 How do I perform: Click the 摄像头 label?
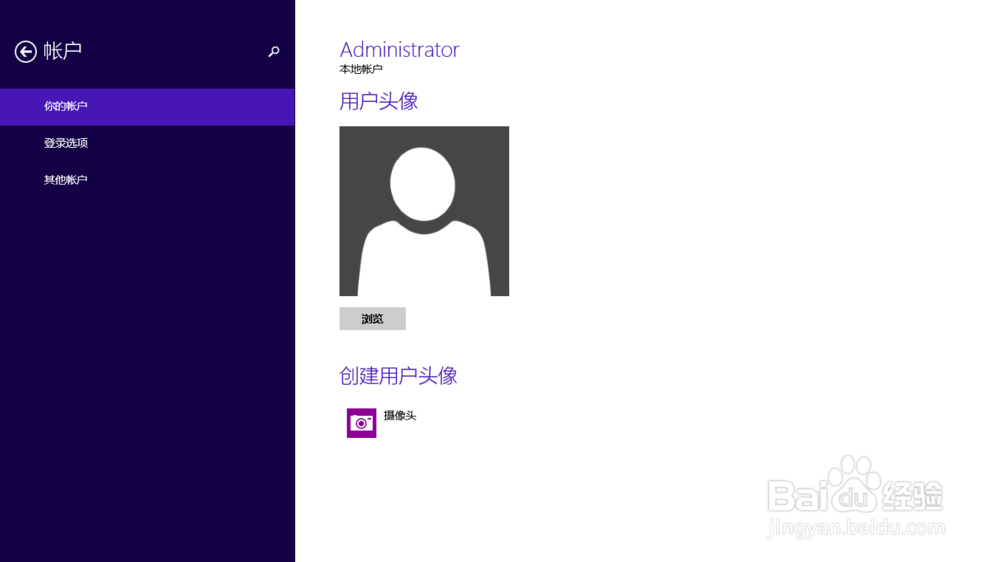click(400, 416)
